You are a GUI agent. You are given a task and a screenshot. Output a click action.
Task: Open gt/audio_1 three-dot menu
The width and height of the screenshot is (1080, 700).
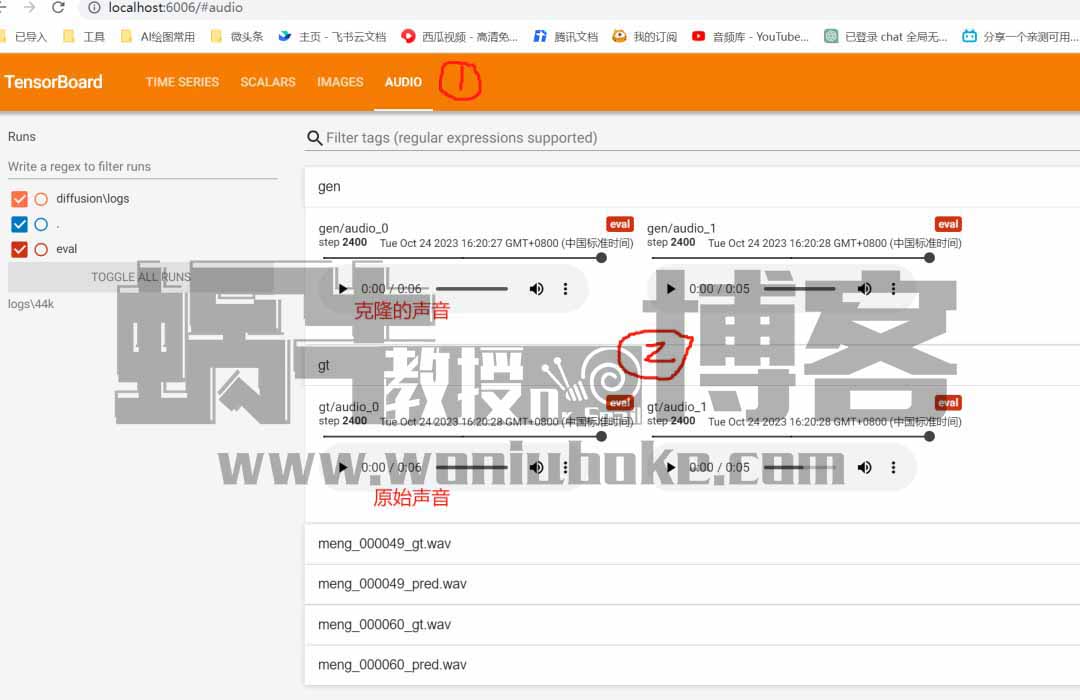pyautogui.click(x=893, y=467)
